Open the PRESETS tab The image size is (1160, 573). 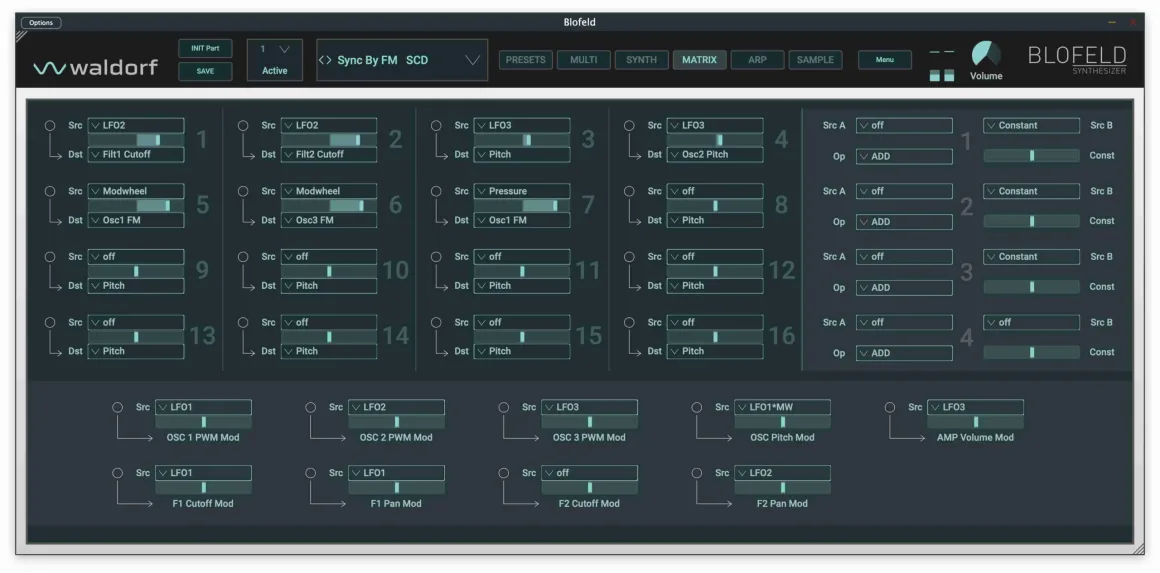(525, 60)
